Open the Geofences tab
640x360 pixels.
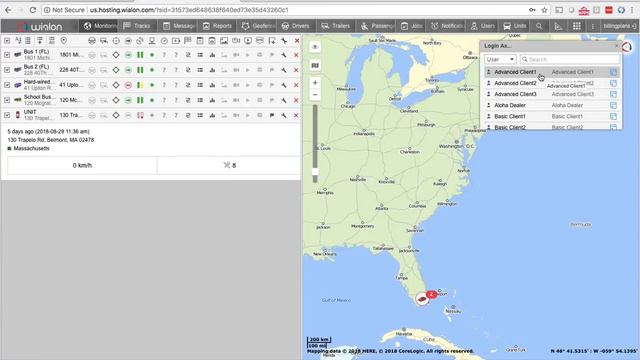click(257, 26)
